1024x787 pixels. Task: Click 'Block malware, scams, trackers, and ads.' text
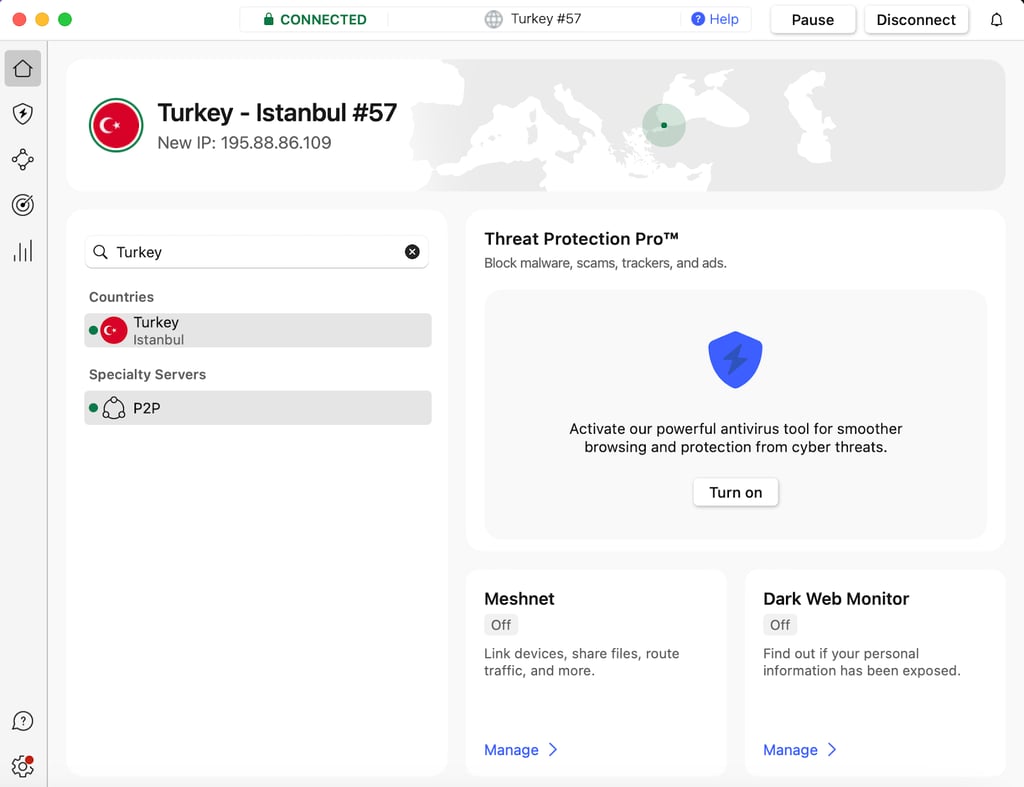tap(605, 263)
